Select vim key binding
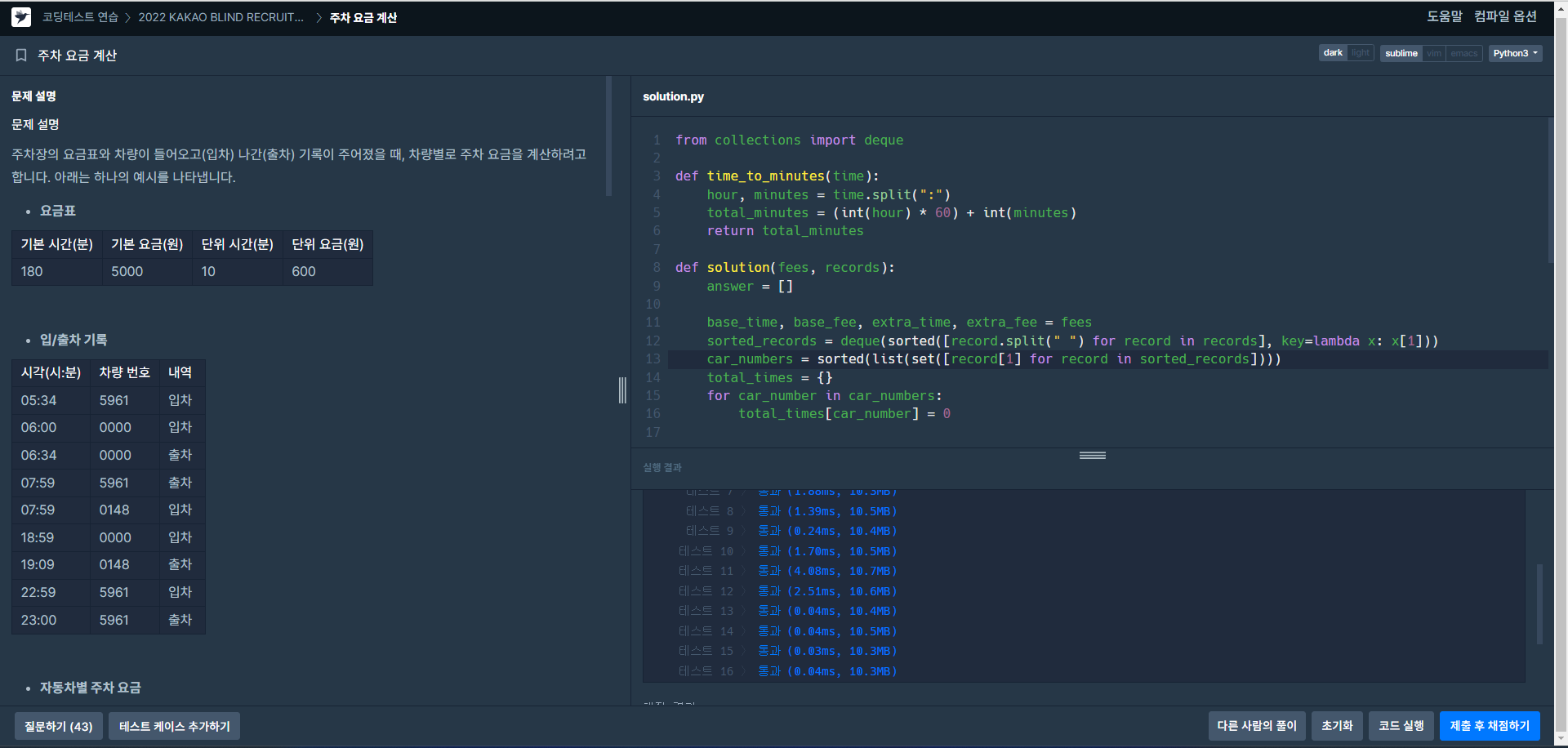Image resolution: width=1568 pixels, height=748 pixels. [x=1434, y=53]
